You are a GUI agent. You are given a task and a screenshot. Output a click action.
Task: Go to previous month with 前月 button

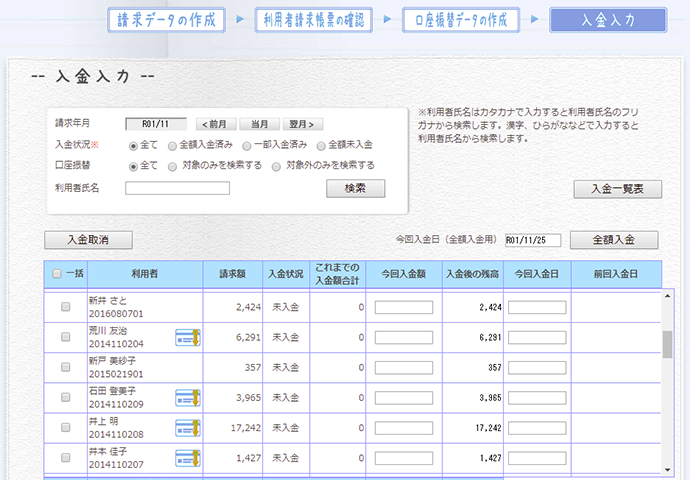[x=217, y=124]
